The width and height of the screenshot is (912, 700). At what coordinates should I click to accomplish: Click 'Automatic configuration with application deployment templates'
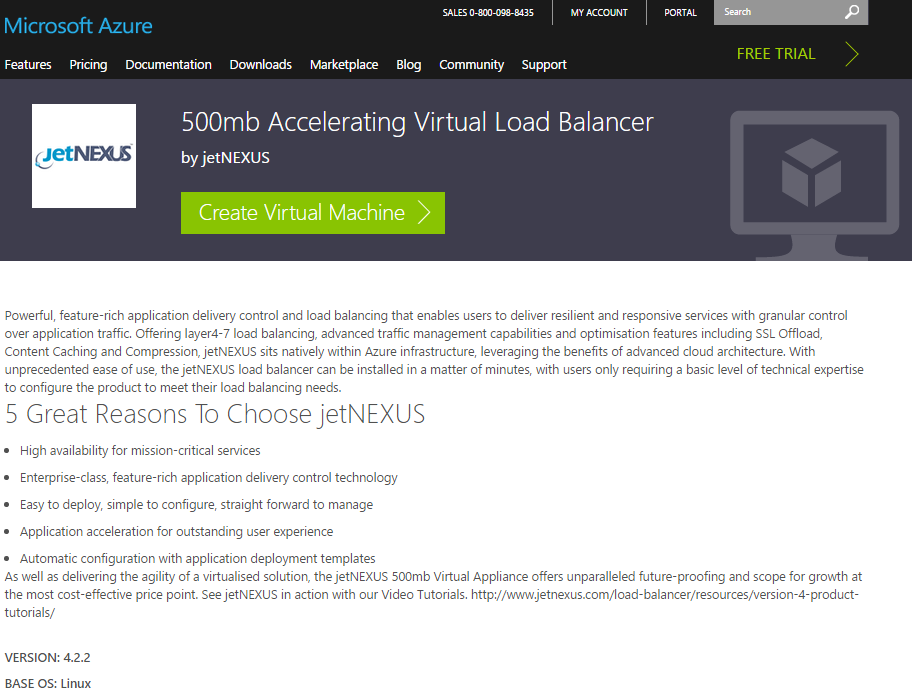click(198, 558)
